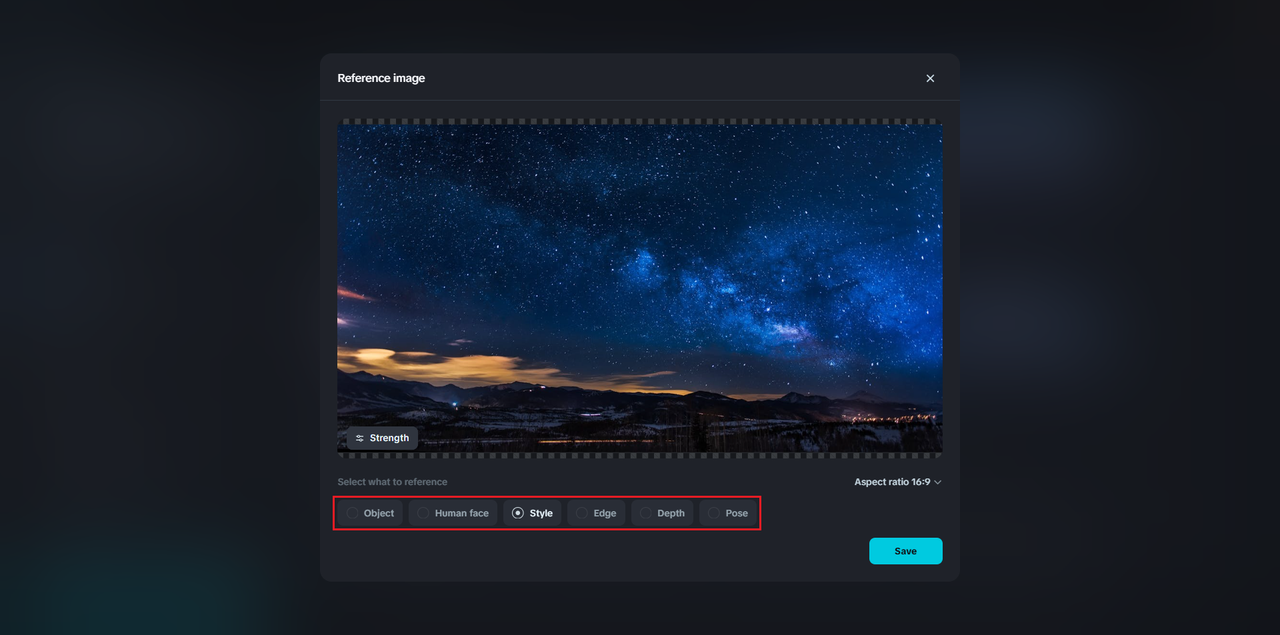Select the Depth reference option
This screenshot has width=1280, height=635.
click(662, 513)
